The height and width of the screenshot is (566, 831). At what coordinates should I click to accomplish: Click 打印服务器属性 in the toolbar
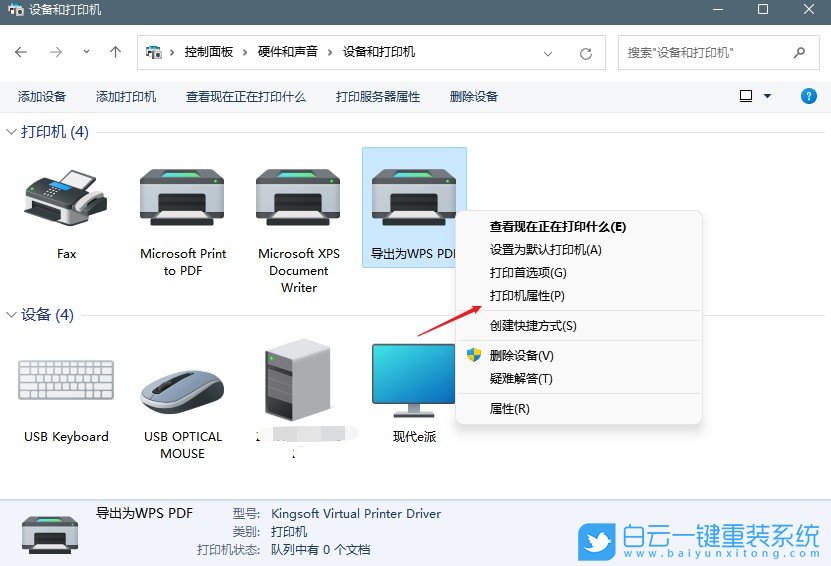378,96
